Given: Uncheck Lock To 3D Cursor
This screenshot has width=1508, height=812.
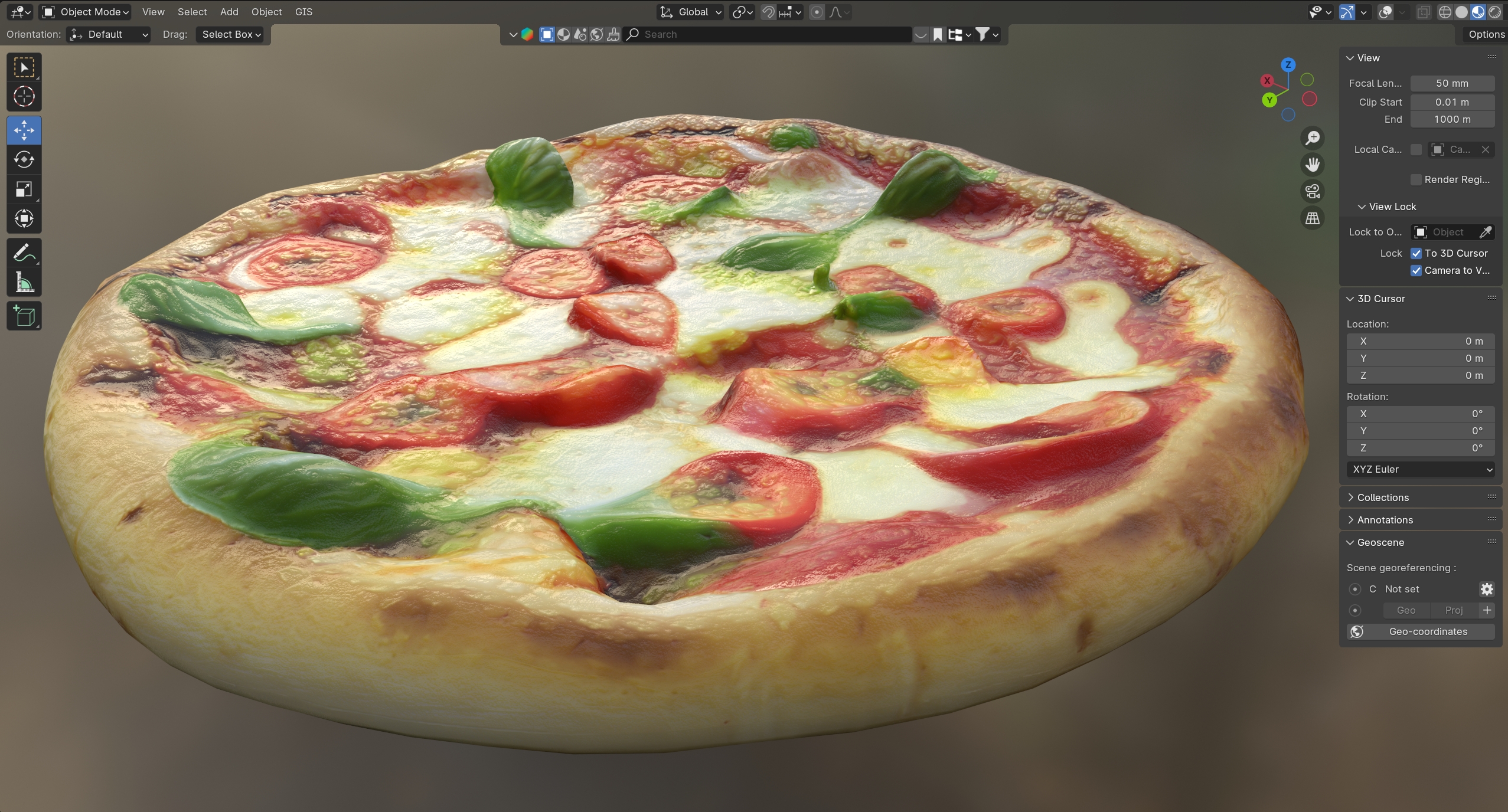Looking at the screenshot, I should [1416, 253].
